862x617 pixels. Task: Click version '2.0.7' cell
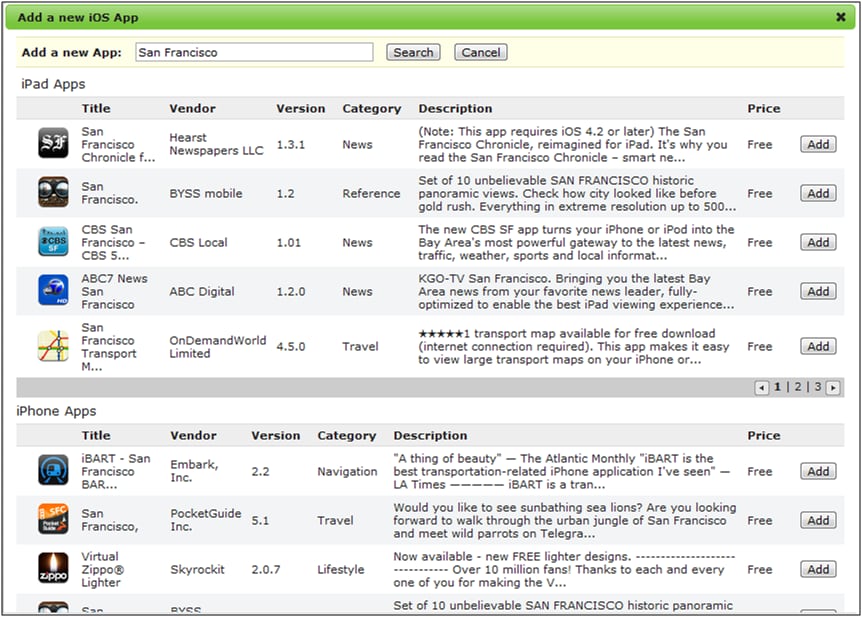(x=266, y=570)
